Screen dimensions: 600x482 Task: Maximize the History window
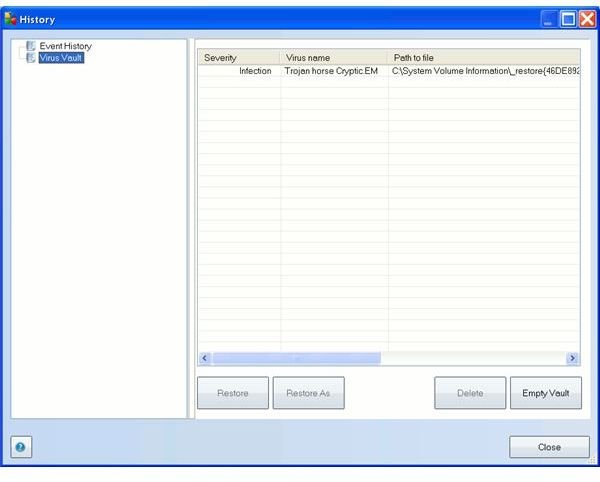(568, 19)
